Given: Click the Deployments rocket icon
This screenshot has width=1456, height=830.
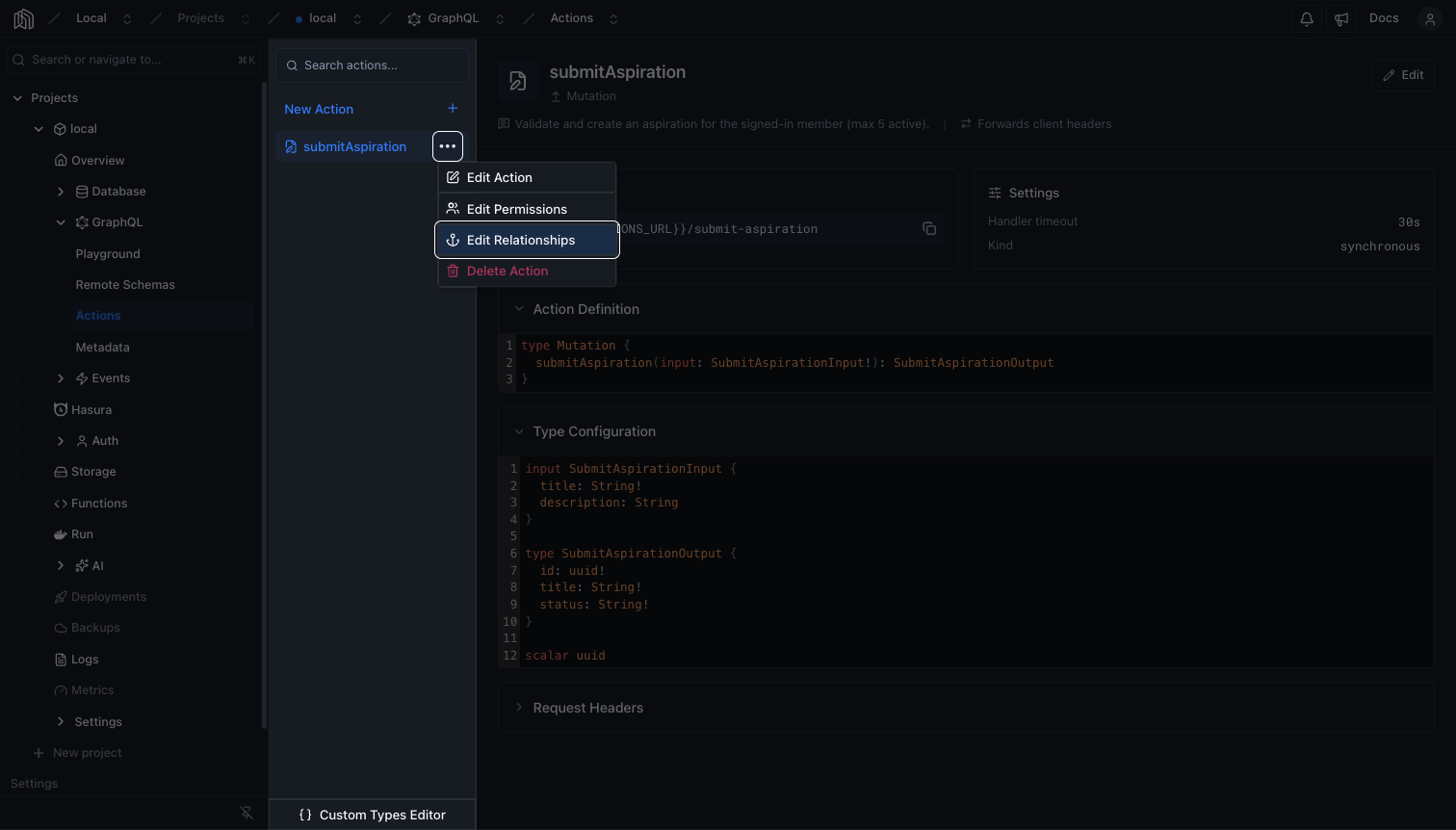Looking at the screenshot, I should [x=61, y=597].
